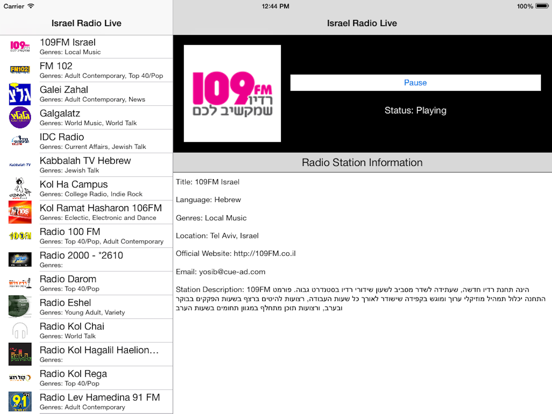Select FM 102 station name
The image size is (552, 414).
[56, 66]
